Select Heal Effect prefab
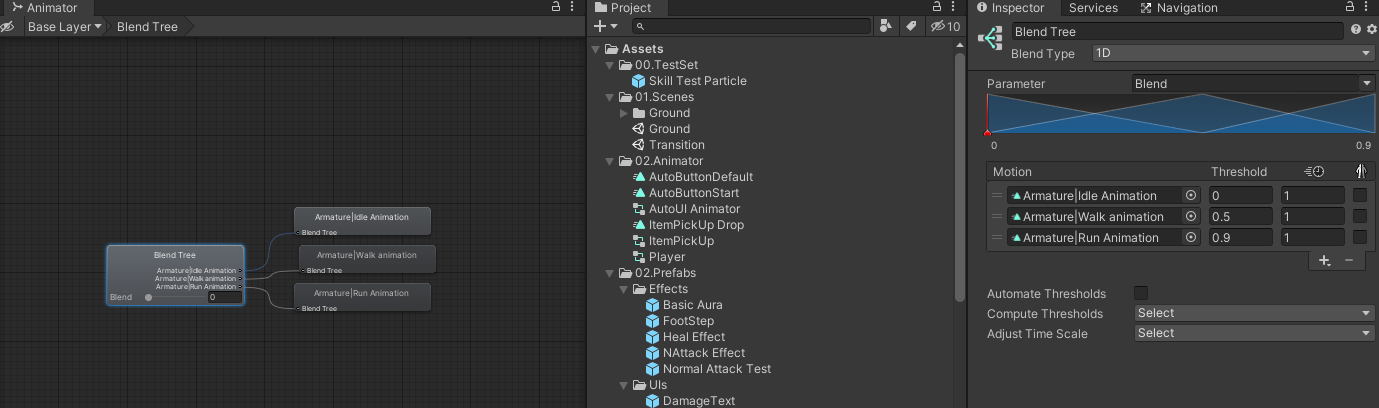This screenshot has height=408, width=1379. 686,337
